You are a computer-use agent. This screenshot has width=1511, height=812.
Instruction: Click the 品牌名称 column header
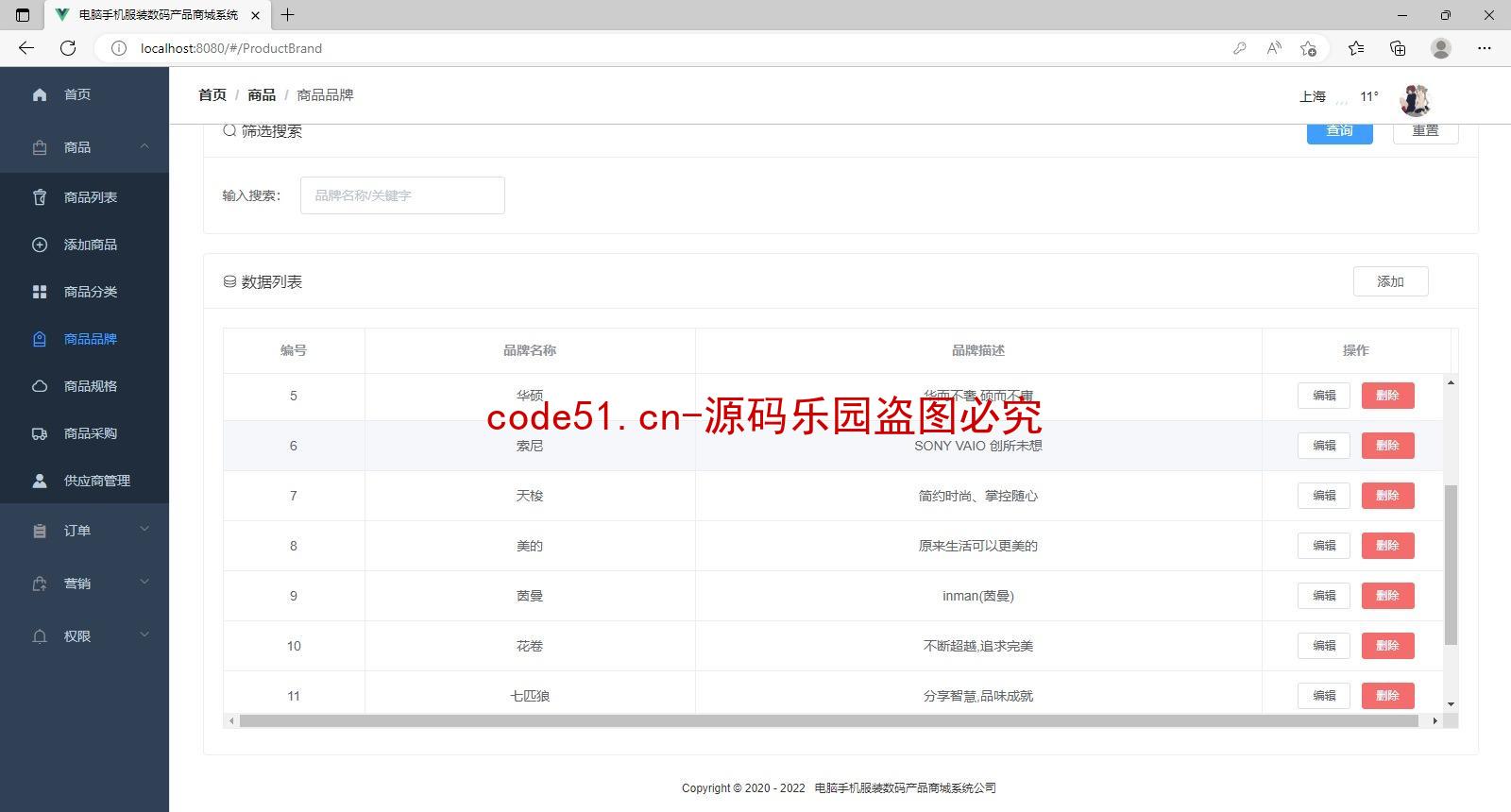pyautogui.click(x=530, y=350)
